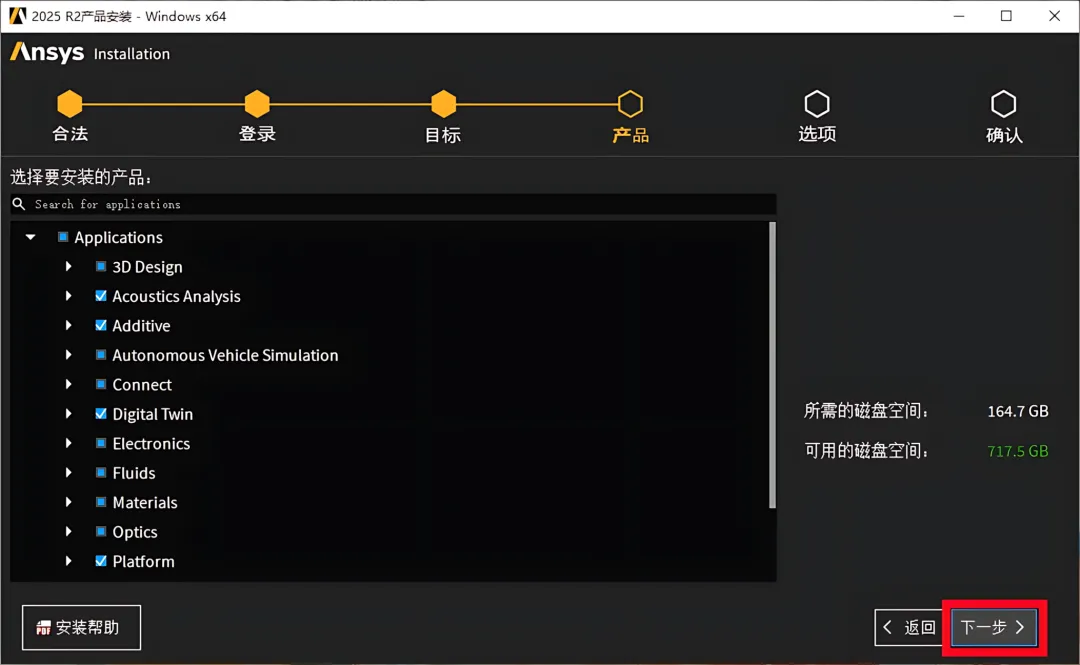Collapse the Applications tree node

pyautogui.click(x=30, y=237)
